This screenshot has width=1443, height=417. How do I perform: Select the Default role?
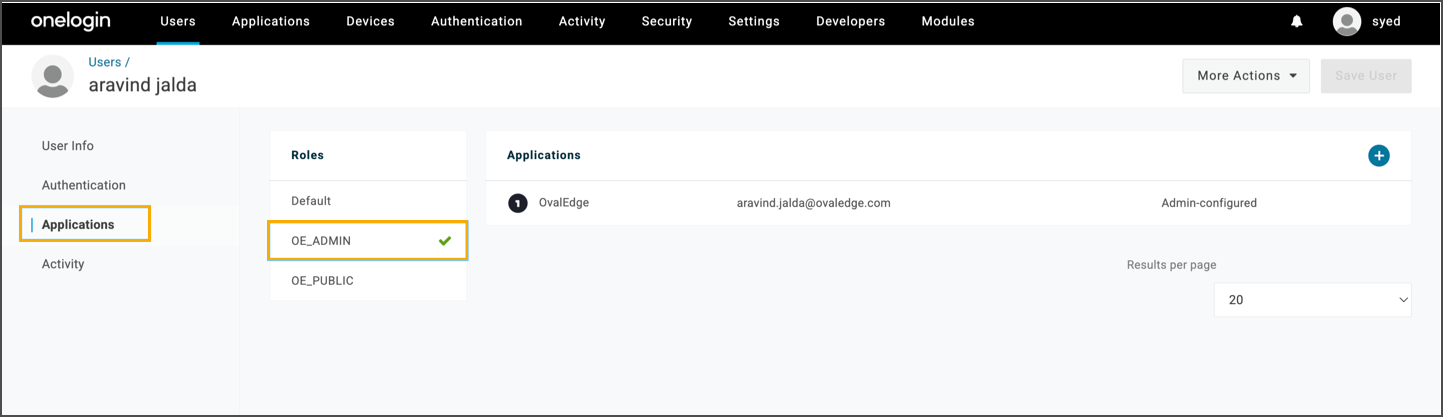(x=311, y=201)
